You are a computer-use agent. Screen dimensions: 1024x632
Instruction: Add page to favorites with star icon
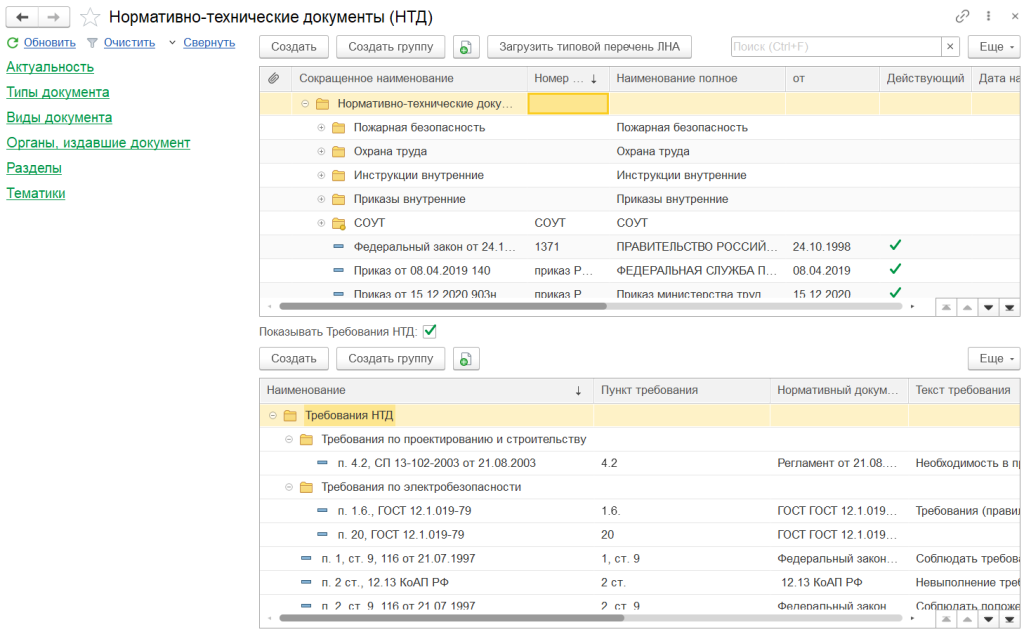pyautogui.click(x=90, y=17)
